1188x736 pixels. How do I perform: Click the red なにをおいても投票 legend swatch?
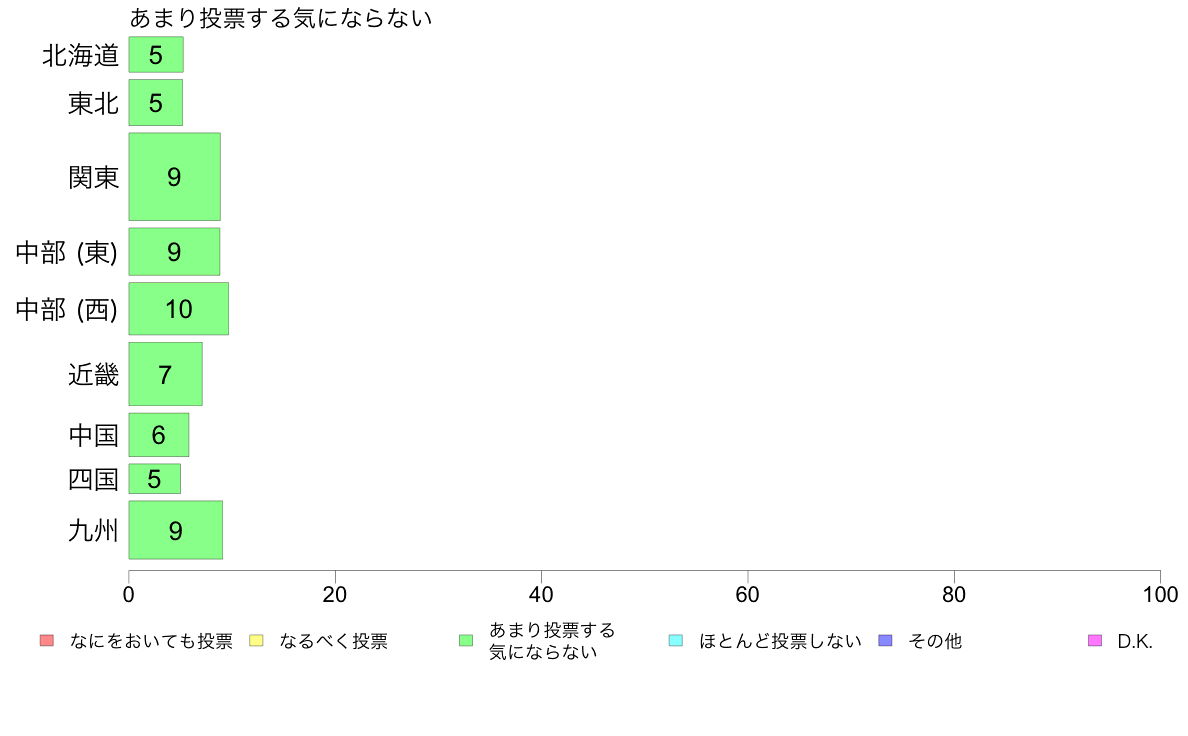[47, 640]
